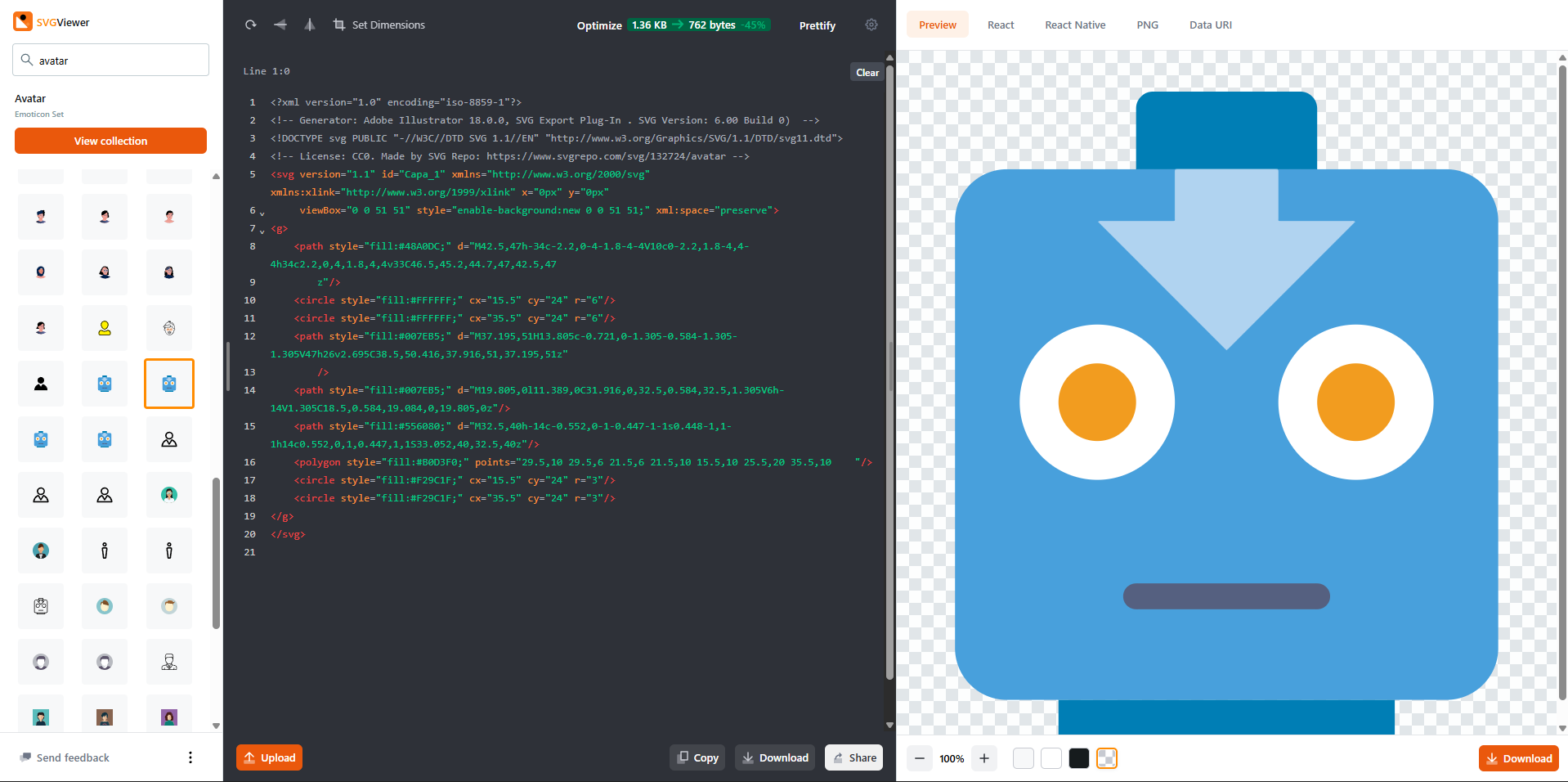This screenshot has width=1568, height=782.
Task: Open Set Dimensions crop tool
Action: coord(379,25)
